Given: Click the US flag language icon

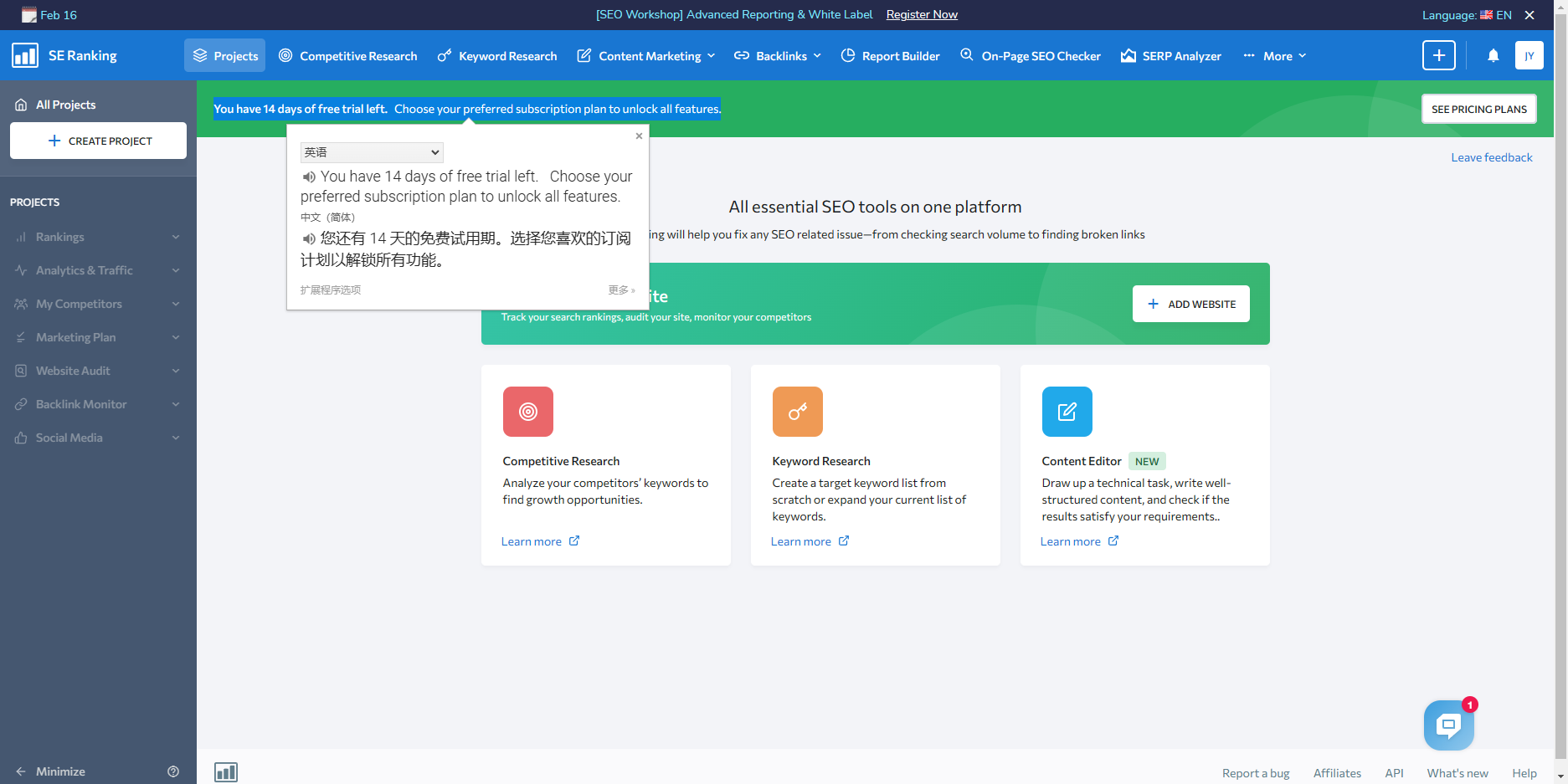Looking at the screenshot, I should click(x=1486, y=15).
